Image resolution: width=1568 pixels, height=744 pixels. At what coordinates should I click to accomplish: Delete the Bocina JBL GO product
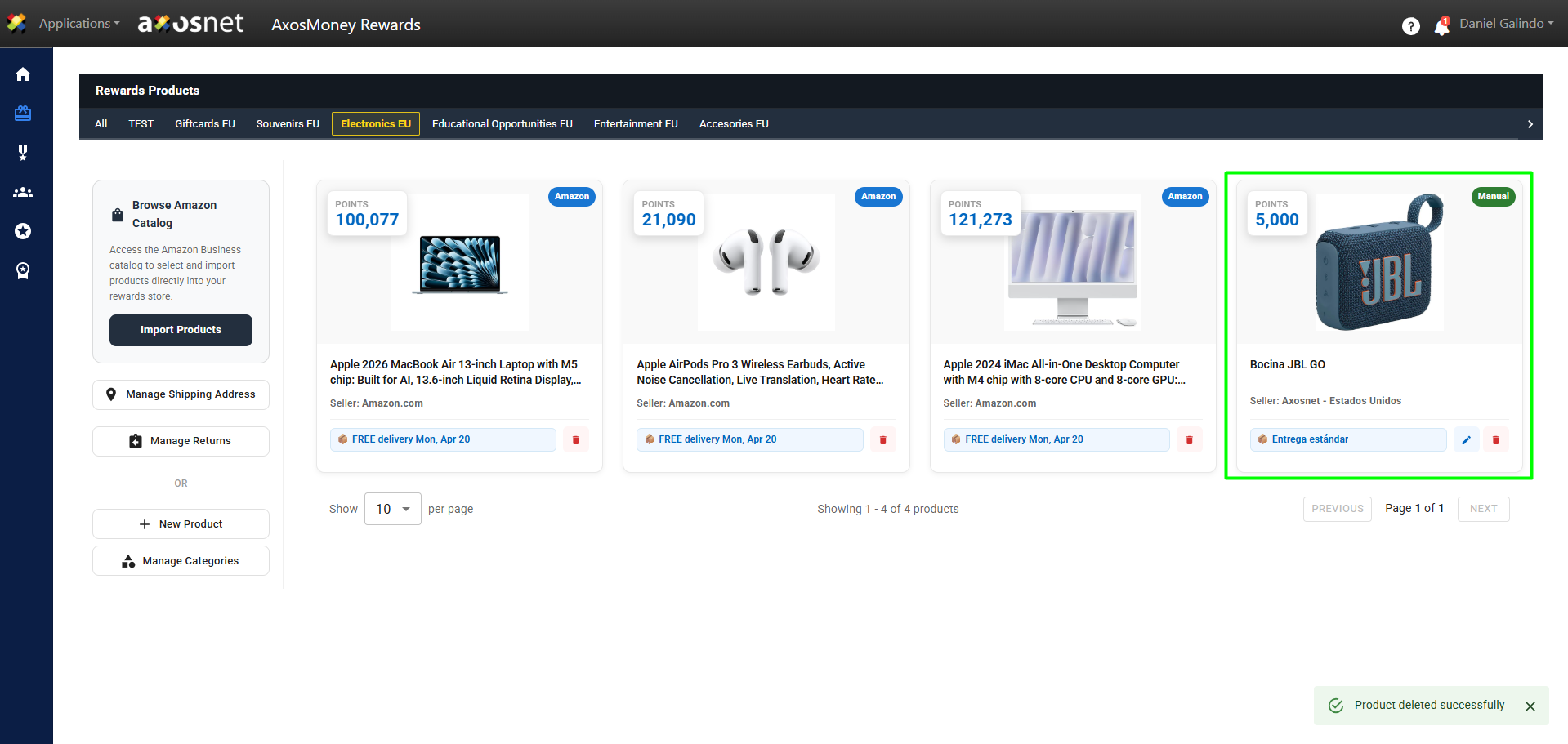click(1495, 440)
